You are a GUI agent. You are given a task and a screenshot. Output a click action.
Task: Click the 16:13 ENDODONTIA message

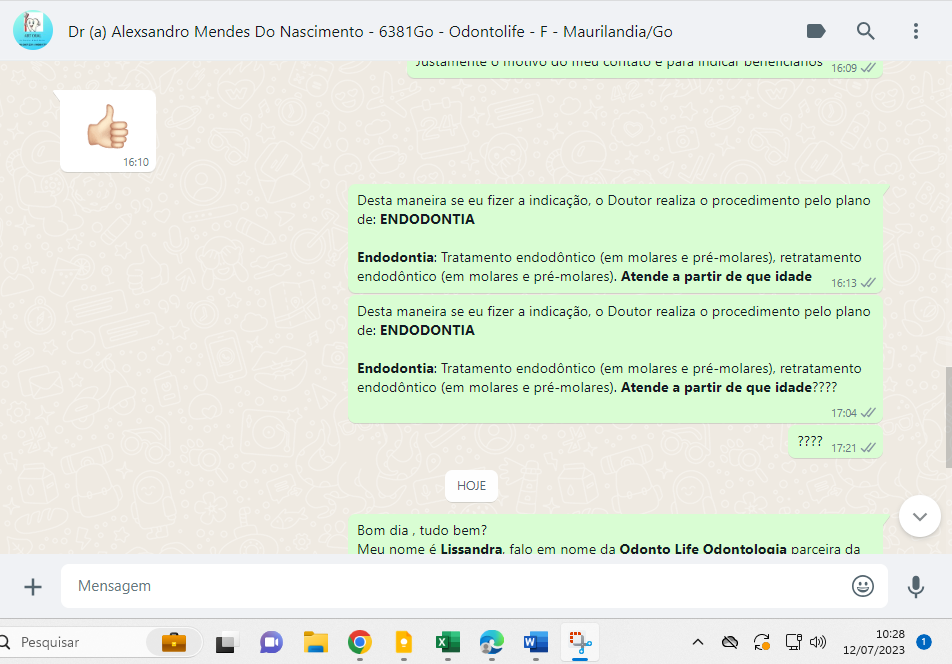[615, 239]
